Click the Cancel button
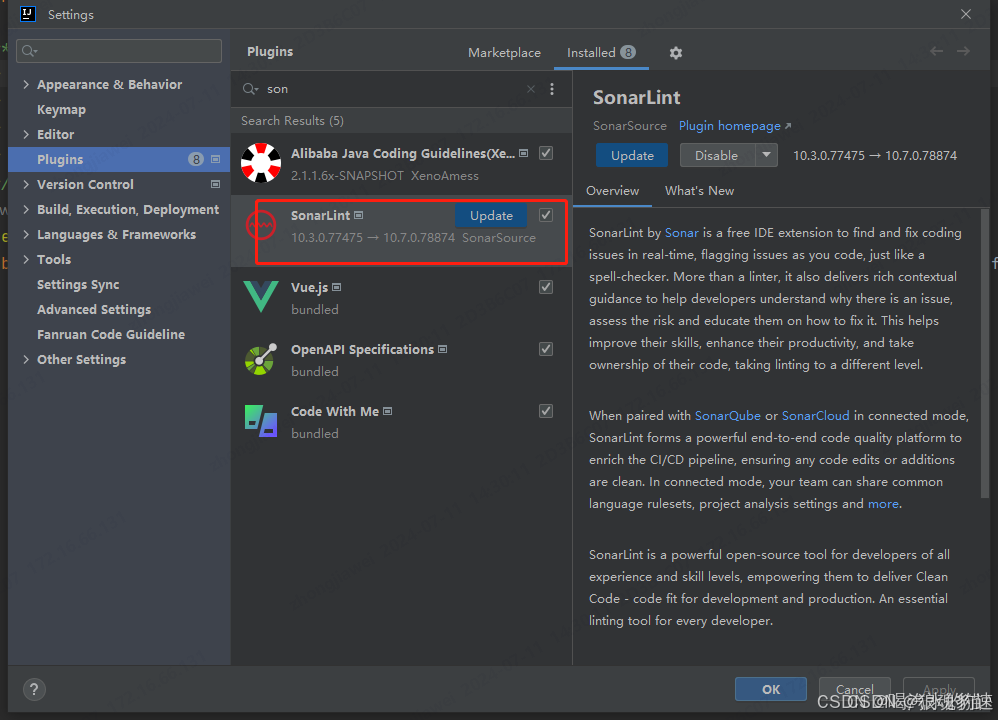 tap(854, 689)
